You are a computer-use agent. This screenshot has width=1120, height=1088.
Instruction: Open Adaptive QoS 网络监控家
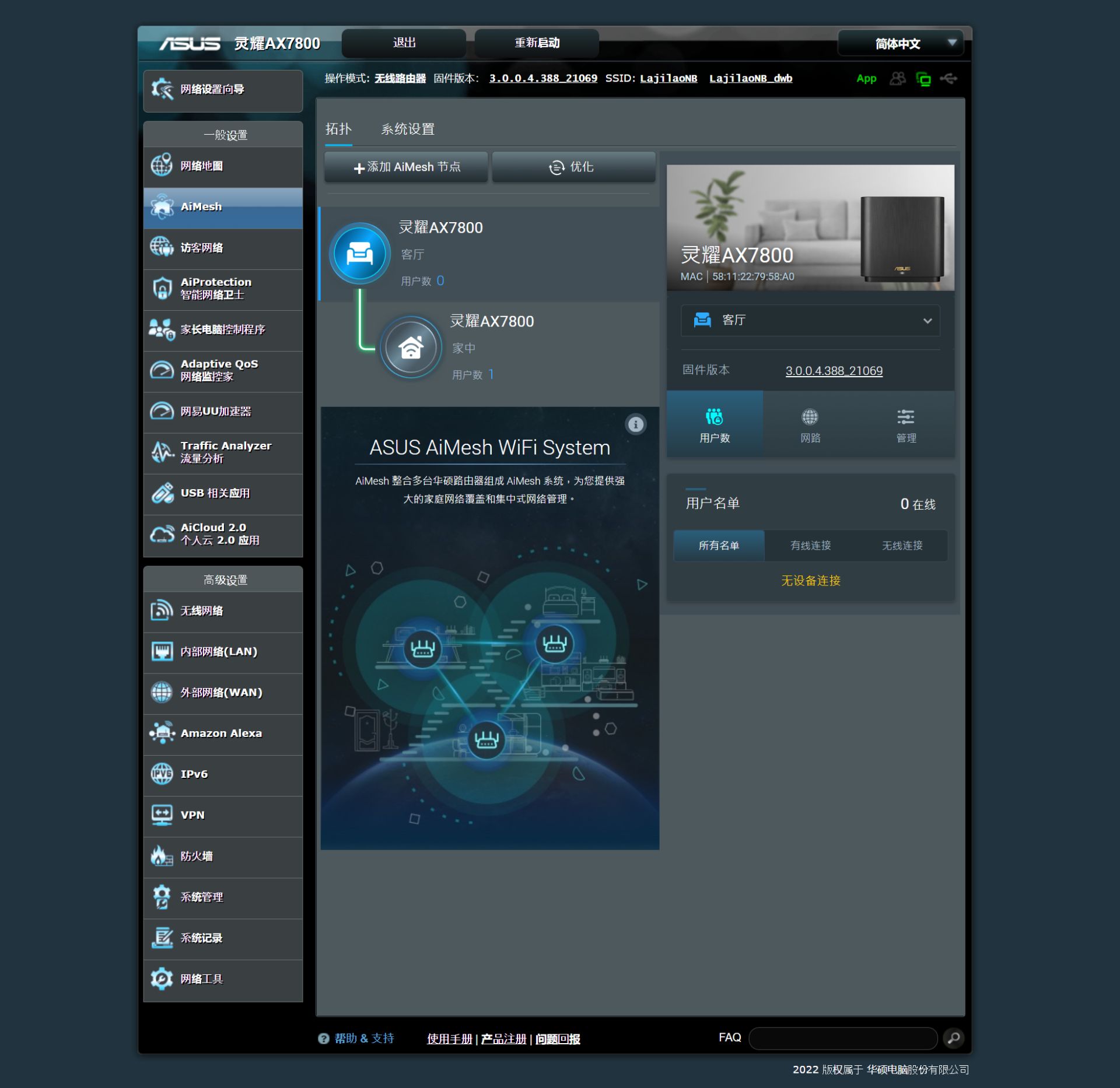[x=223, y=370]
